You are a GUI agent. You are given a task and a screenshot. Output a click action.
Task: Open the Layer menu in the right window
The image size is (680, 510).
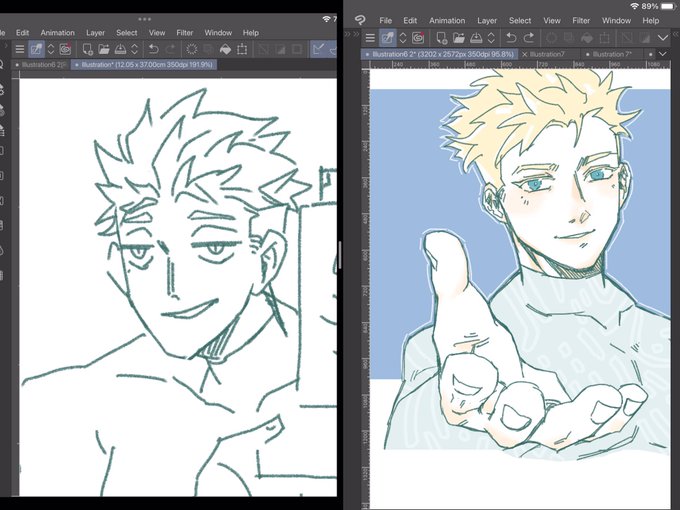487,20
